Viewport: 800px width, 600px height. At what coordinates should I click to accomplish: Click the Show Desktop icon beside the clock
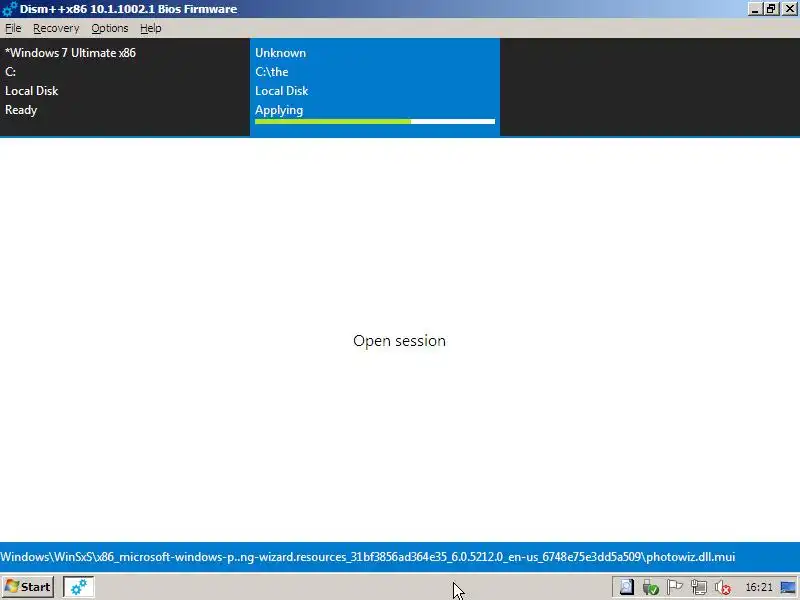pos(788,587)
